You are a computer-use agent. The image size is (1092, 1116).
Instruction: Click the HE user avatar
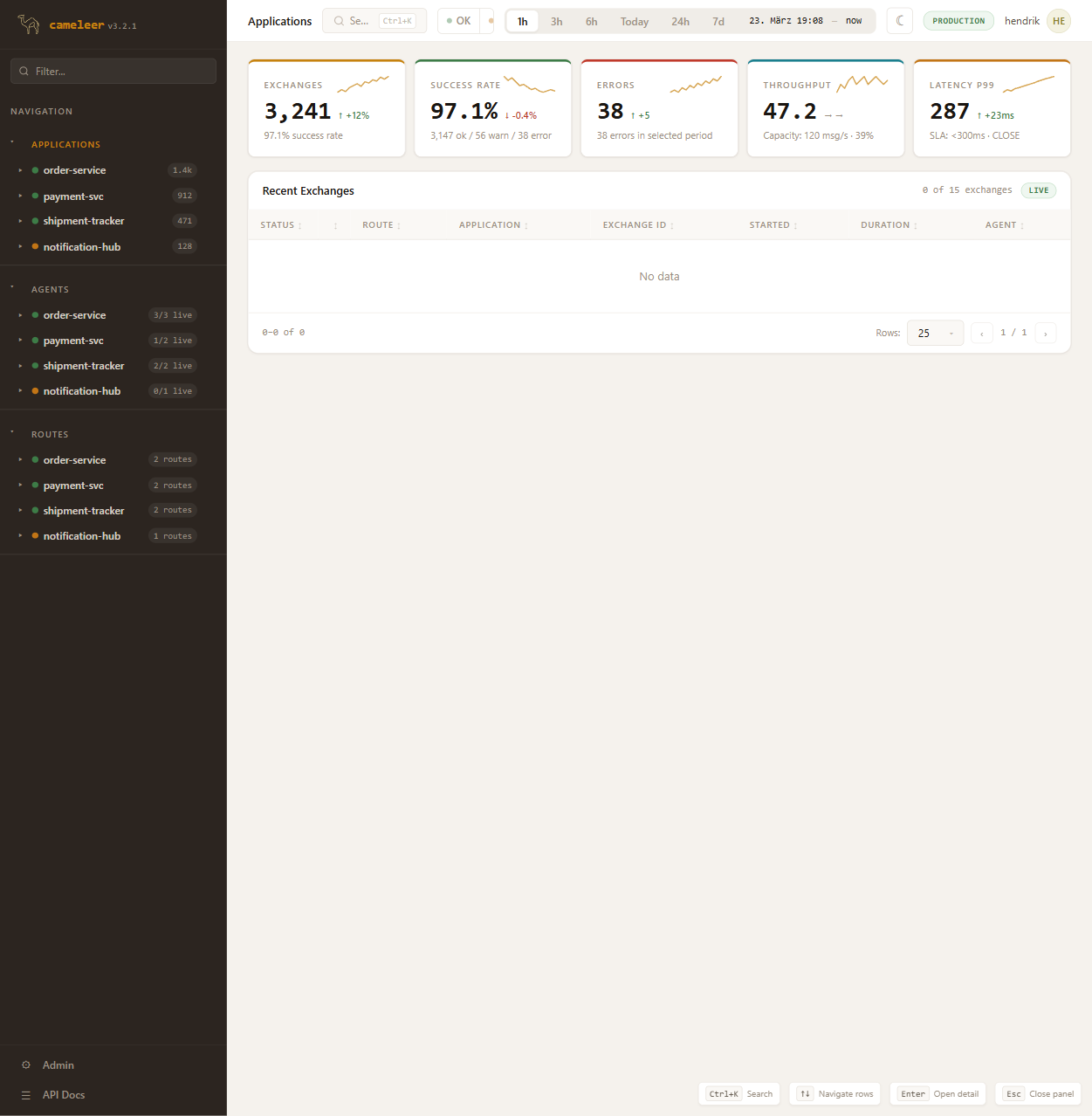coord(1058,21)
